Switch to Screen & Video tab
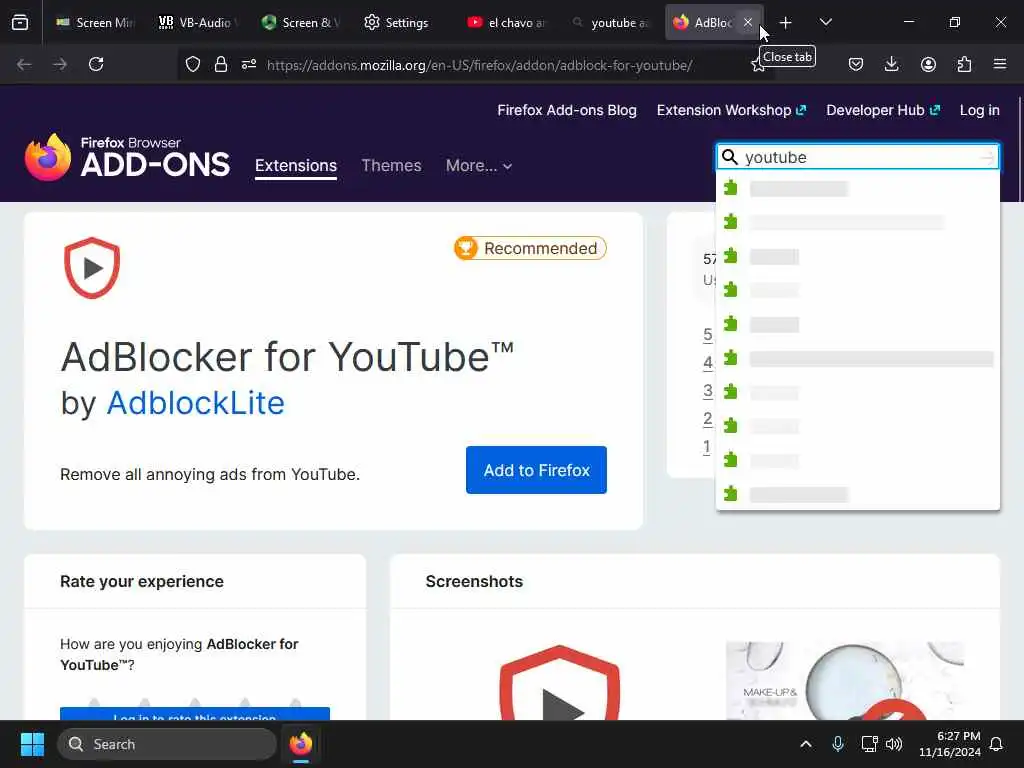 coord(300,22)
